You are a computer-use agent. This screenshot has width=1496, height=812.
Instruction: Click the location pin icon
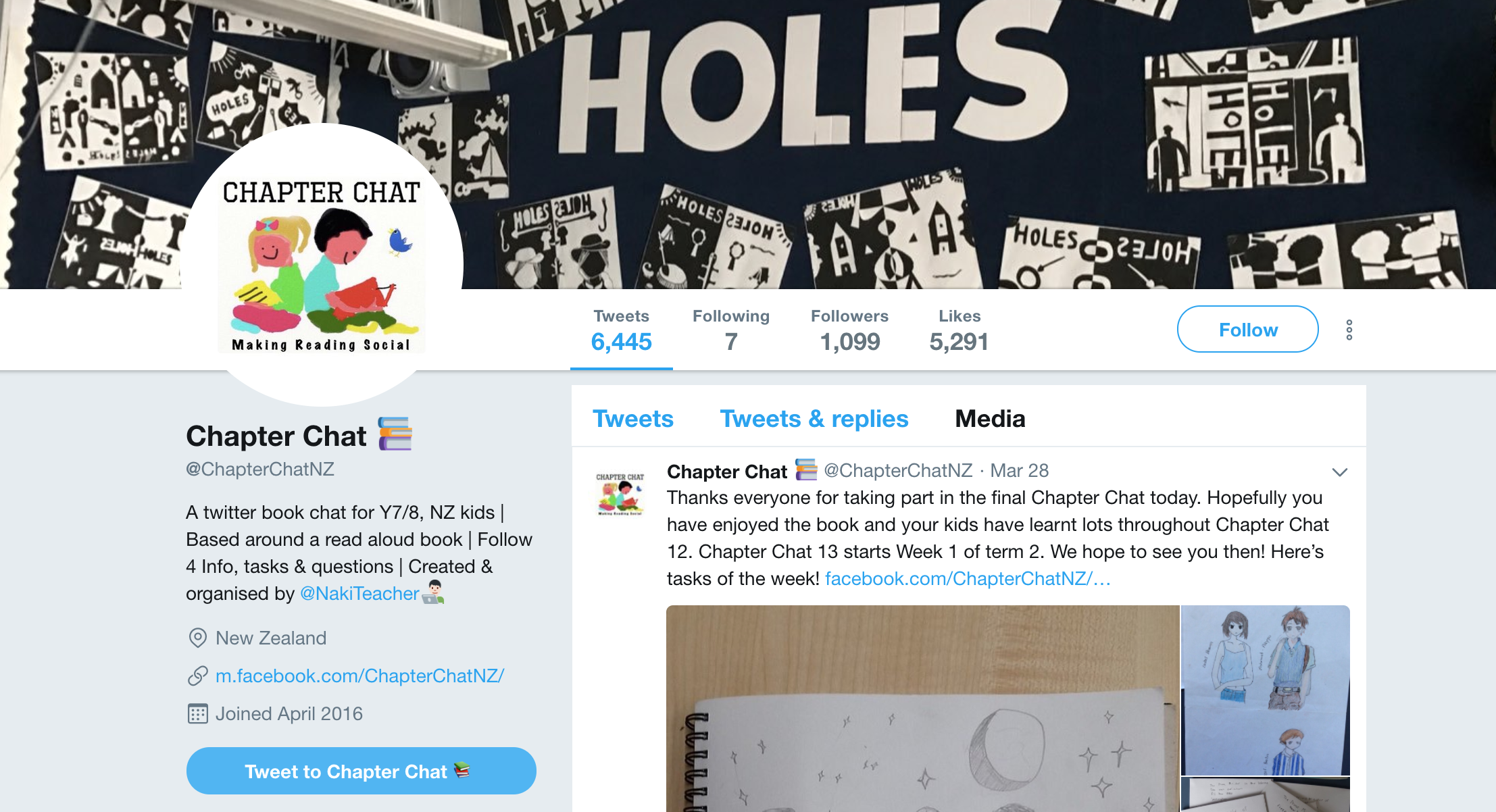pyautogui.click(x=197, y=638)
